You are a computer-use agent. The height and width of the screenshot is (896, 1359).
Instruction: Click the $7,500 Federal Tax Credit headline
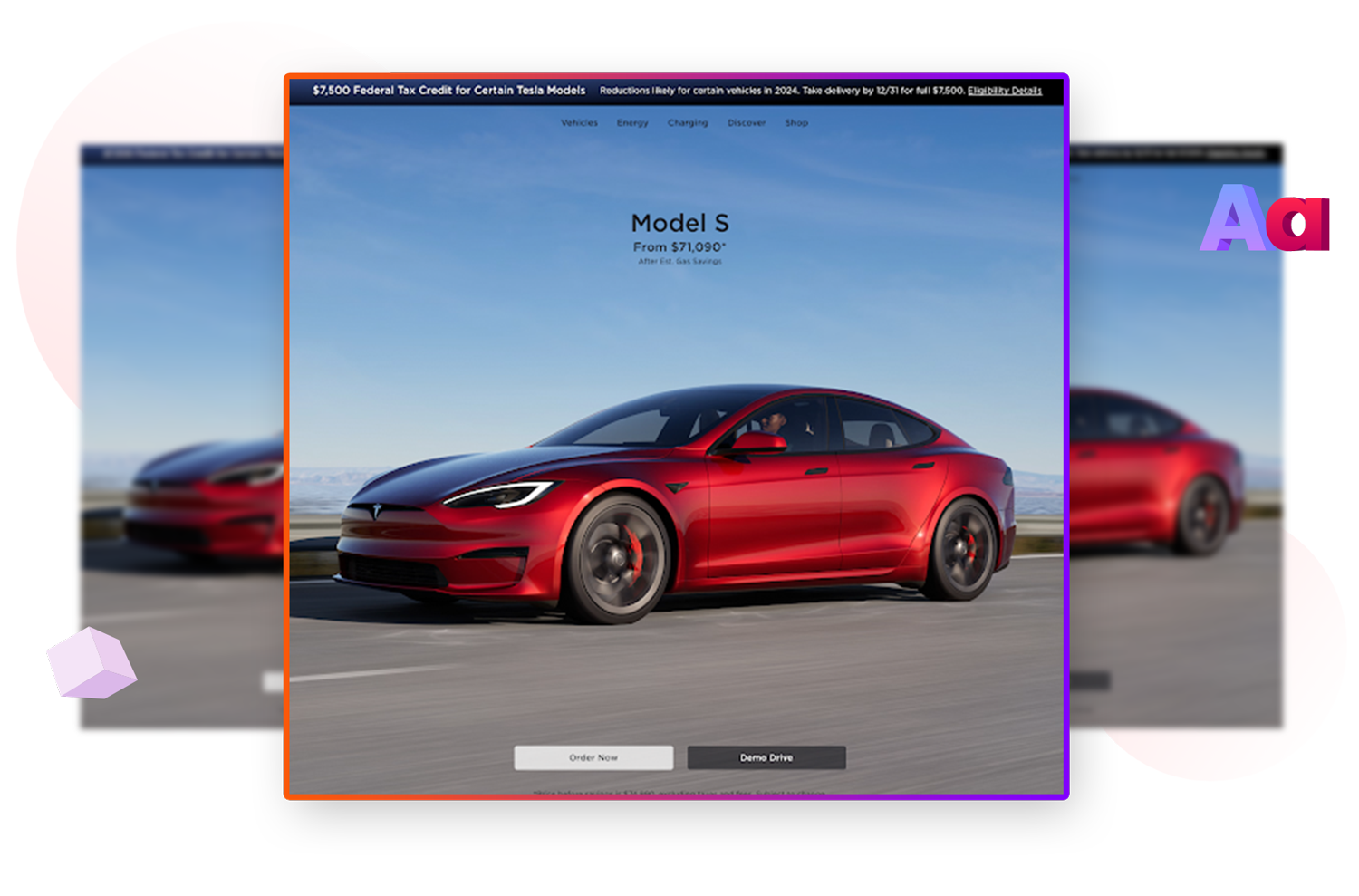[x=448, y=91]
